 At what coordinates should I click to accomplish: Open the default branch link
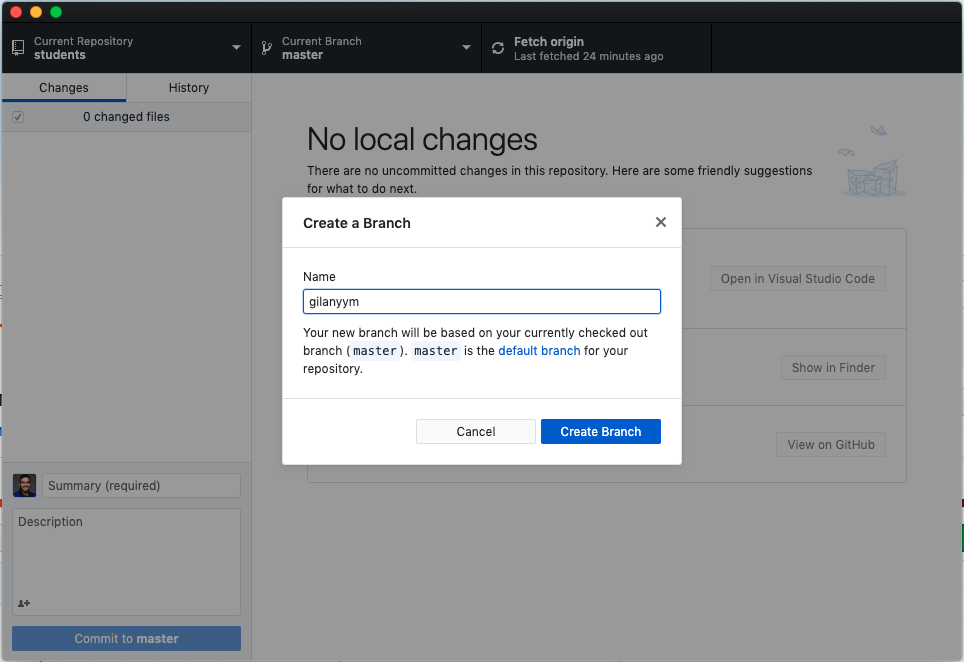coord(539,350)
